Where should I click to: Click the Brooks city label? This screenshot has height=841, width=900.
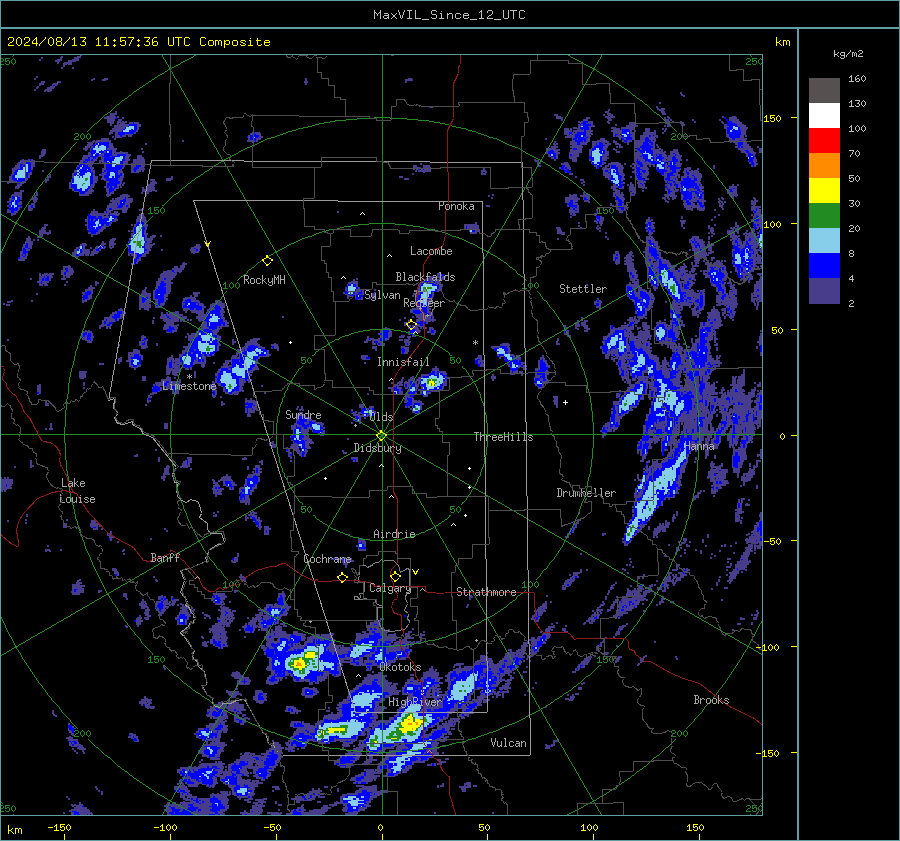pyautogui.click(x=711, y=700)
